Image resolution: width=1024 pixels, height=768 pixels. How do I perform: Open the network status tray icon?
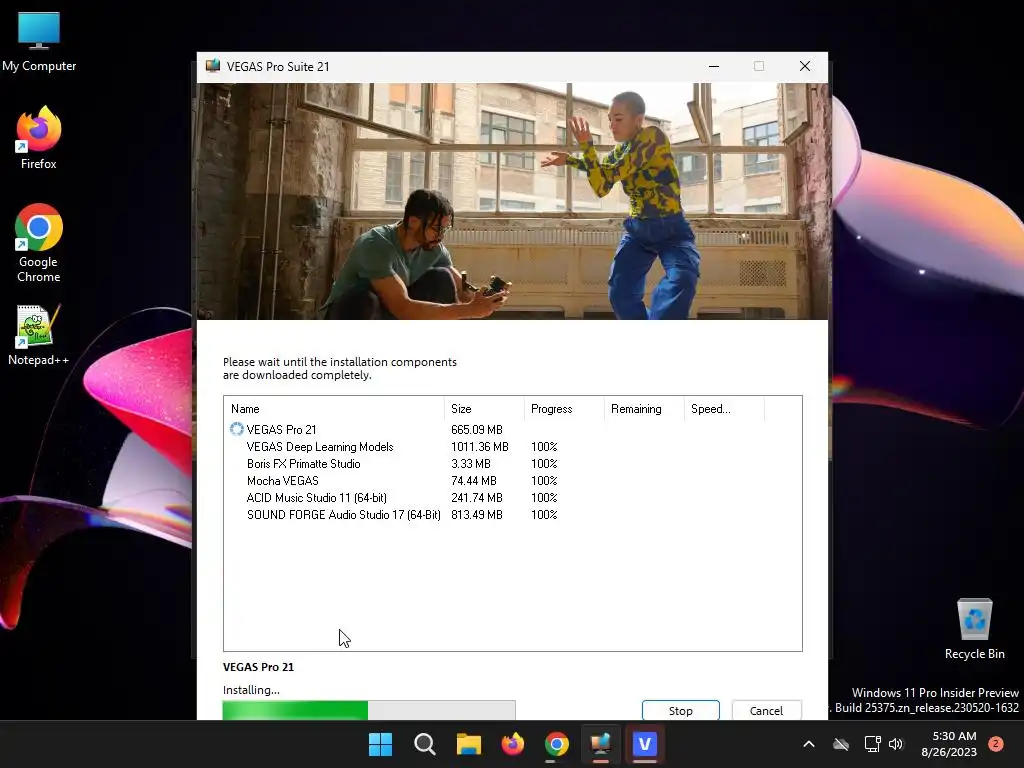(872, 744)
